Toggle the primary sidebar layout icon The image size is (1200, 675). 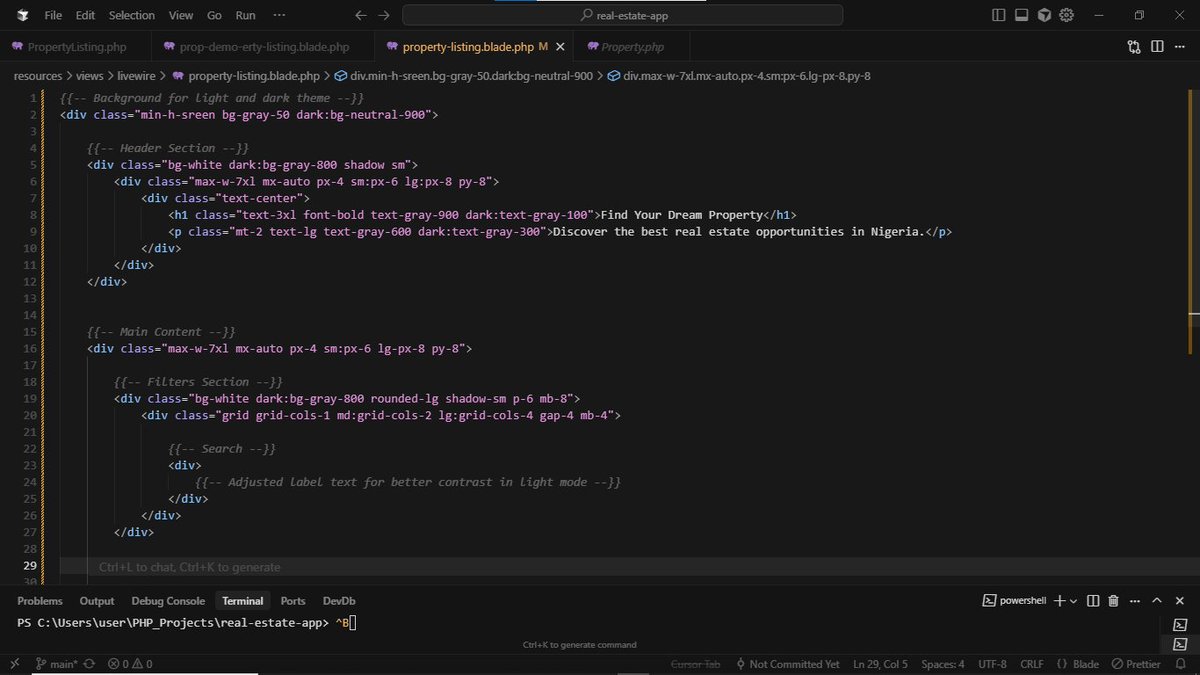coord(998,15)
